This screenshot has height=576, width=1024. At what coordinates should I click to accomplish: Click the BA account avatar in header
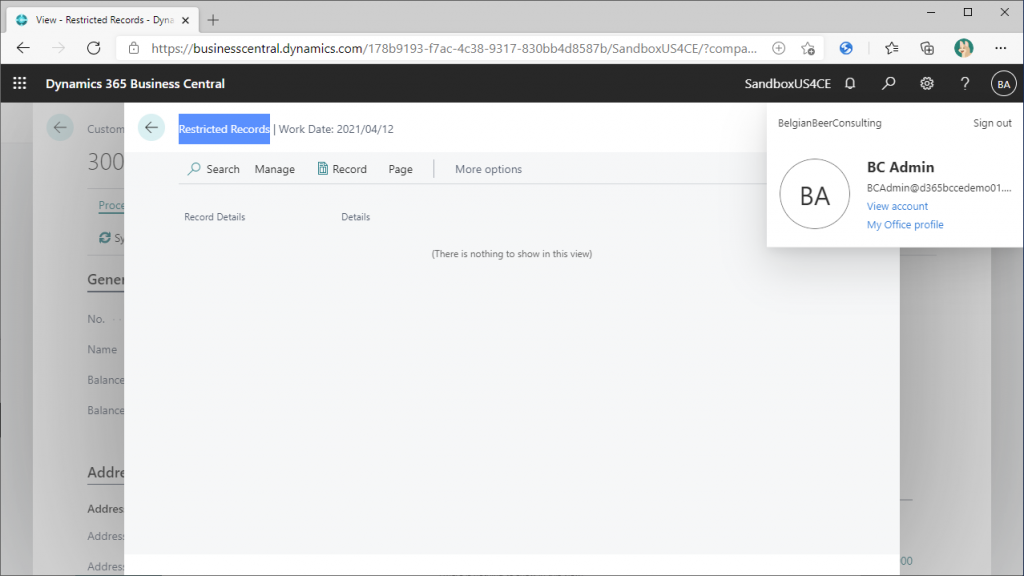coord(1003,84)
